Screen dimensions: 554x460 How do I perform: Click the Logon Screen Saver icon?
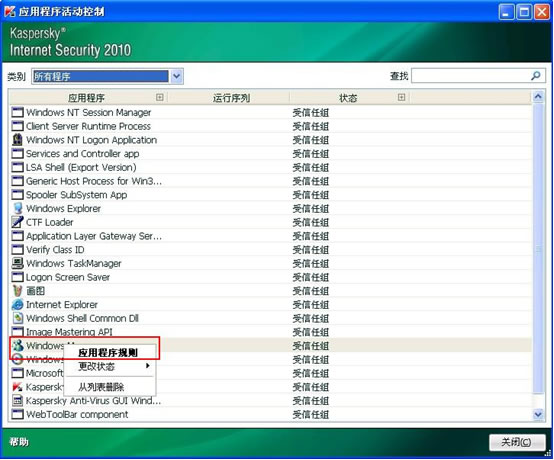[17, 277]
